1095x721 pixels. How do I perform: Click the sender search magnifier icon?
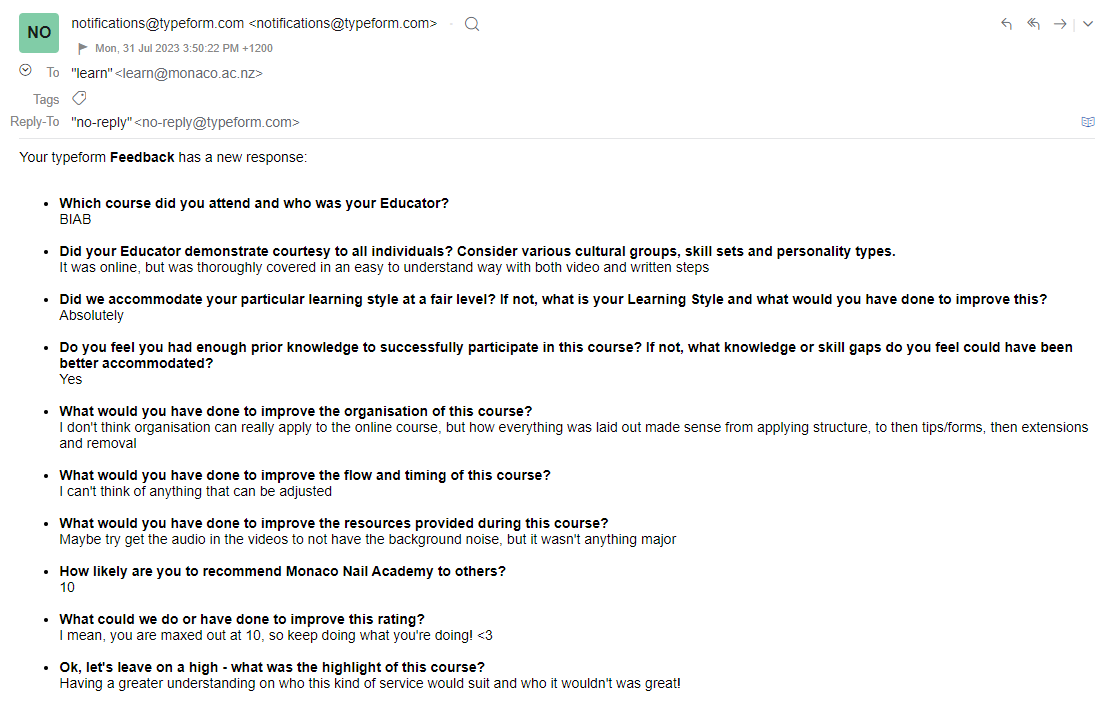(472, 24)
